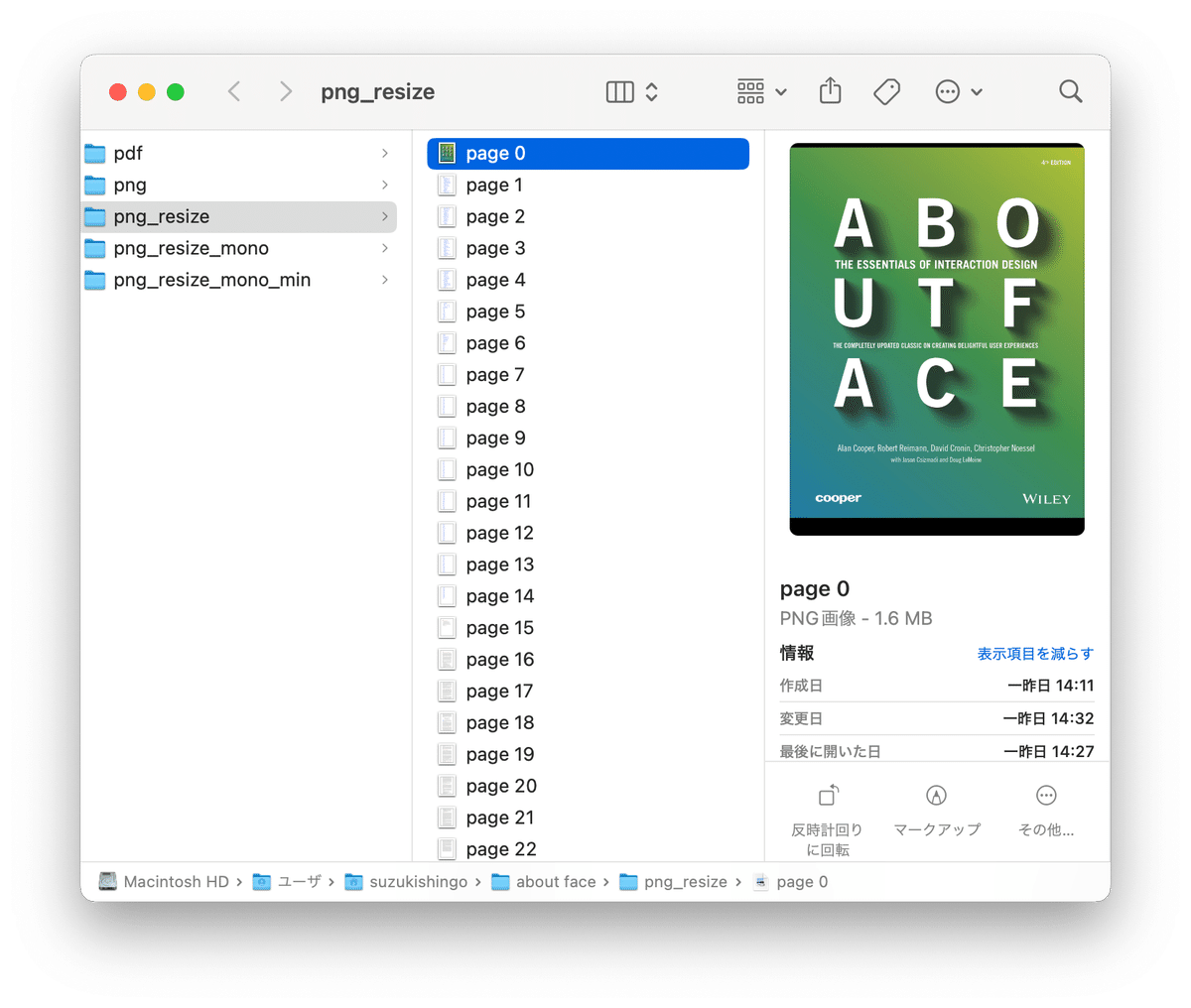Select the file page 14
1191x1008 pixels.
pyautogui.click(x=588, y=596)
